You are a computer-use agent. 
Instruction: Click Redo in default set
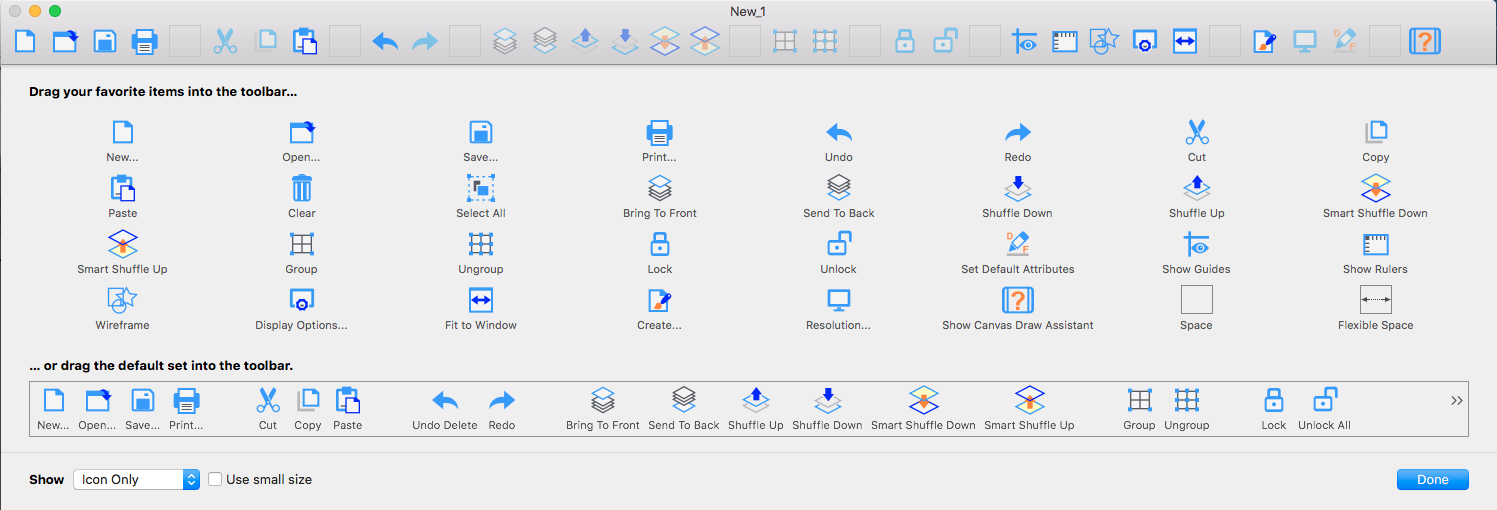[x=502, y=409]
